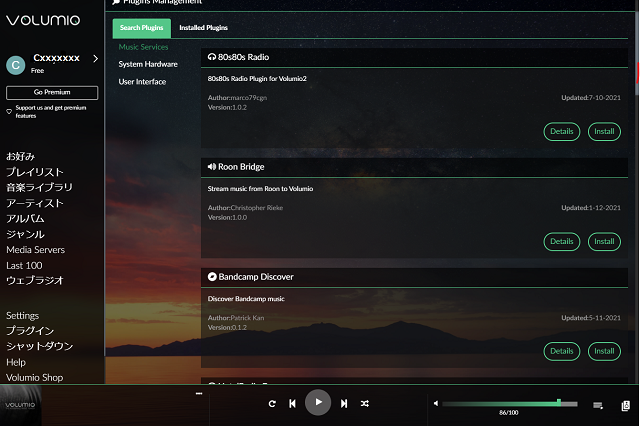Open Help in sidebar
This screenshot has width=640, height=426.
point(16,362)
